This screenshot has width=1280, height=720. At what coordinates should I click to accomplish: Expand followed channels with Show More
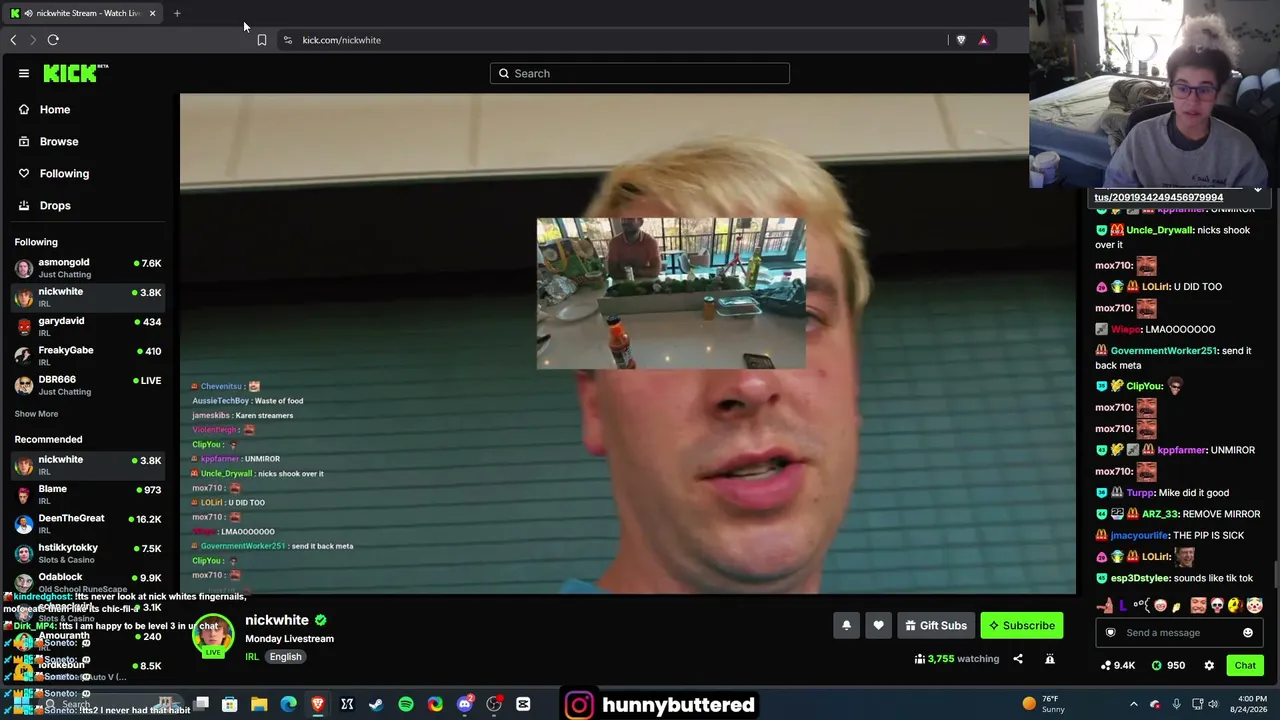click(36, 414)
